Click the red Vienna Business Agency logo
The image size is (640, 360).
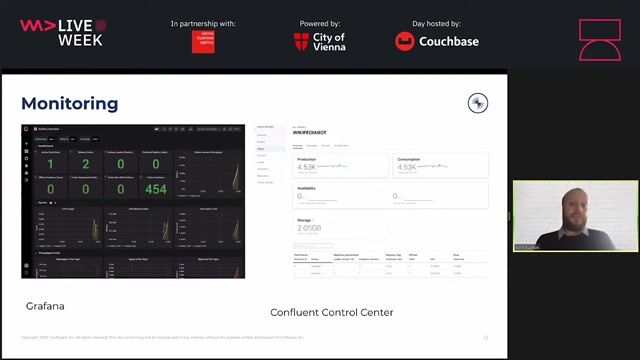click(x=203, y=42)
